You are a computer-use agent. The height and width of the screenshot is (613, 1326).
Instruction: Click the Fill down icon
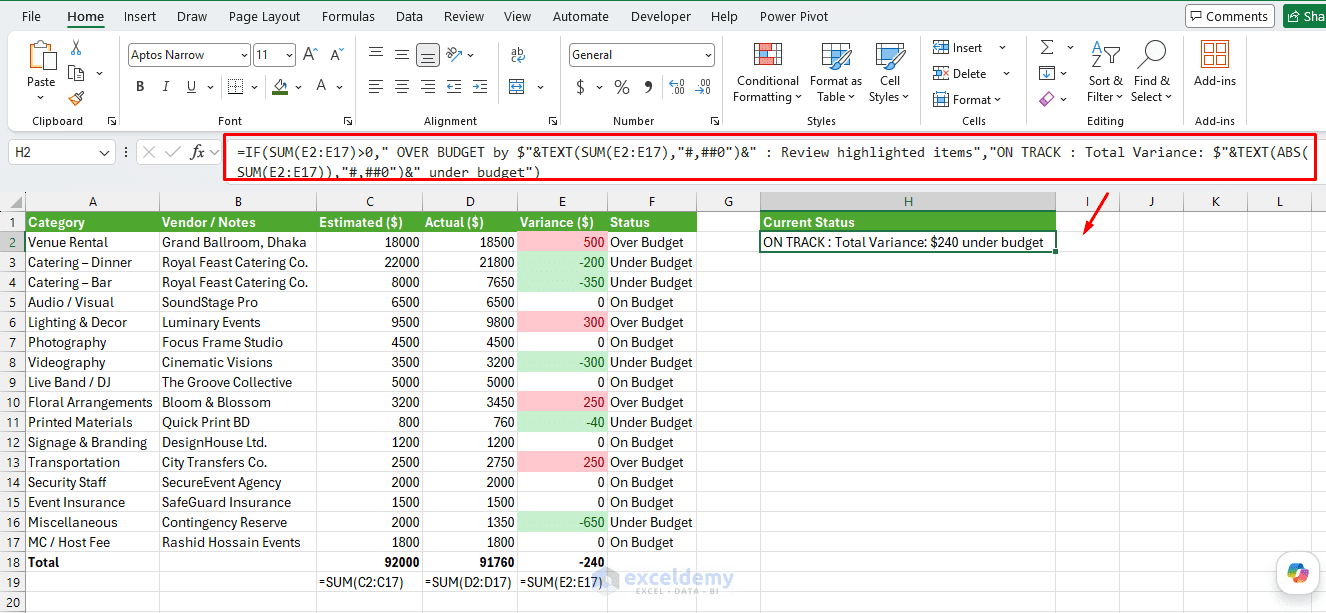click(x=1046, y=73)
